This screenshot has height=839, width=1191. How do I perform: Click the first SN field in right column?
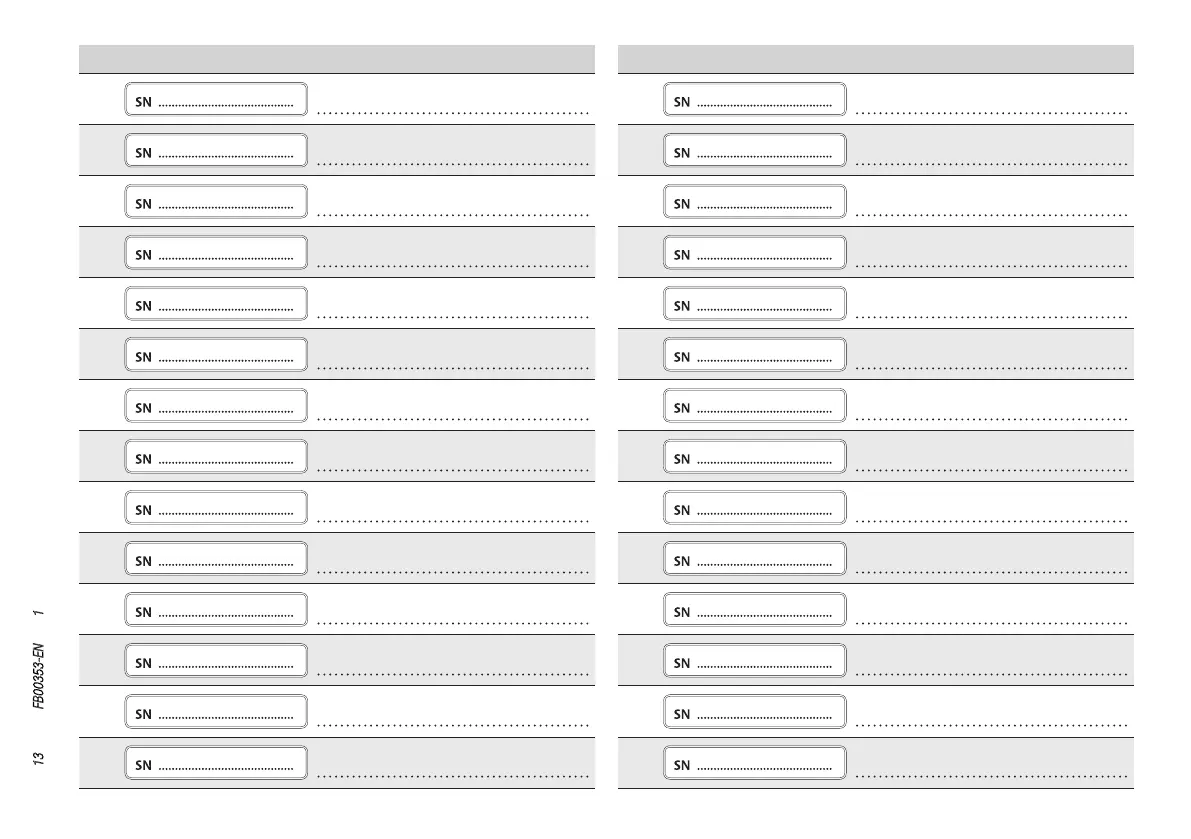point(755,100)
